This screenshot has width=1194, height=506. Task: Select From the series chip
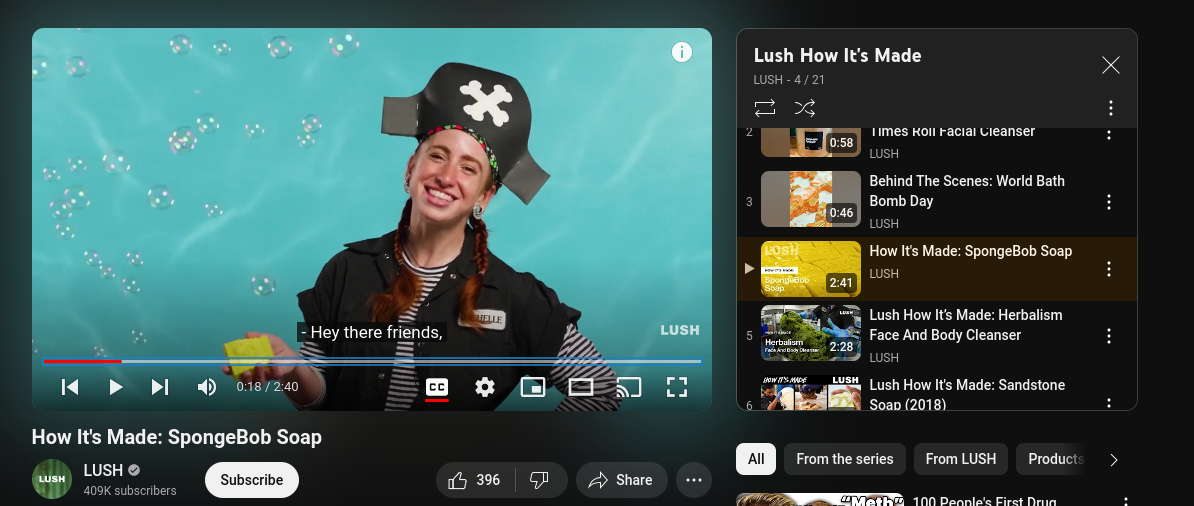point(844,459)
